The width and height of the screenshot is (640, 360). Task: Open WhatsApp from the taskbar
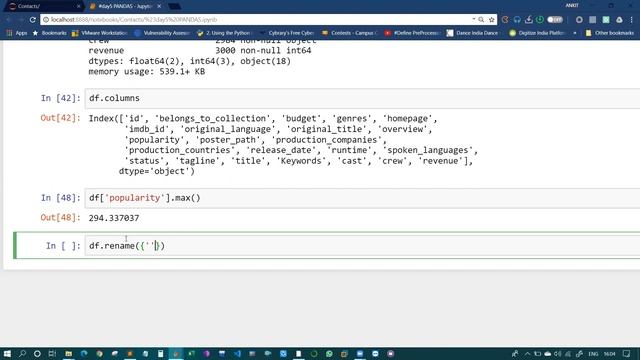click(329, 353)
